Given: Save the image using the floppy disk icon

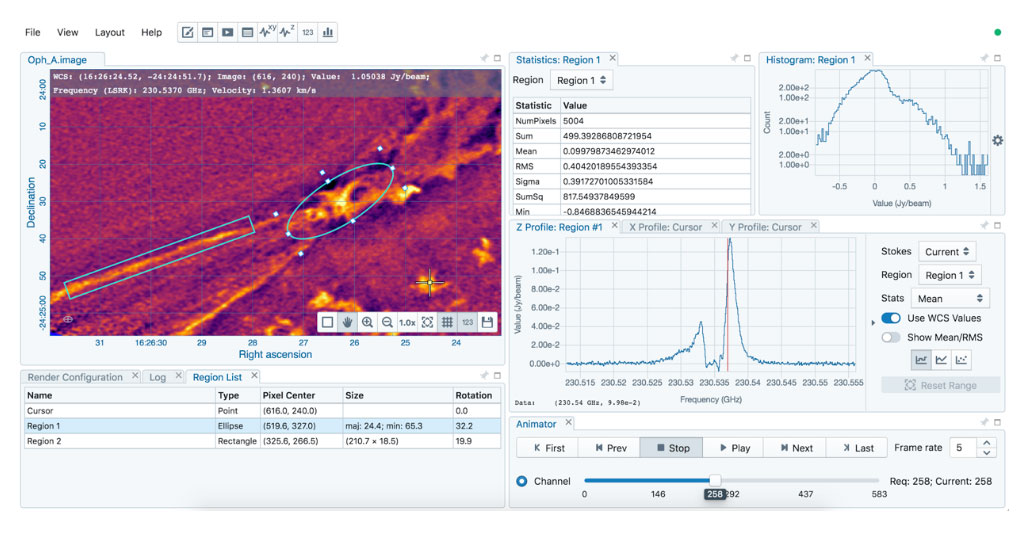Looking at the screenshot, I should coord(487,322).
